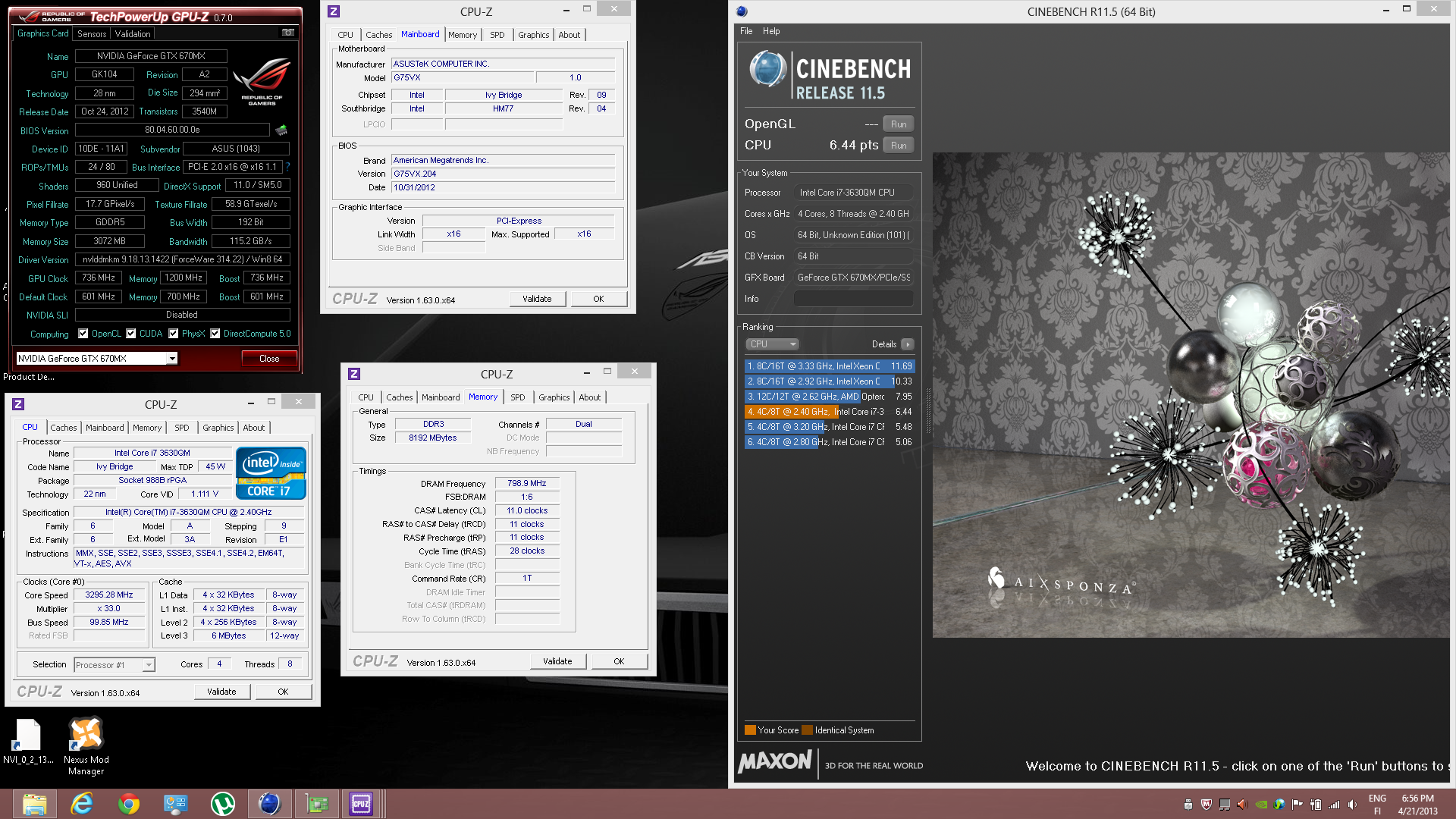Open the Graphics tab in CPU-Z CPU window
The image size is (1456, 819).
point(218,428)
